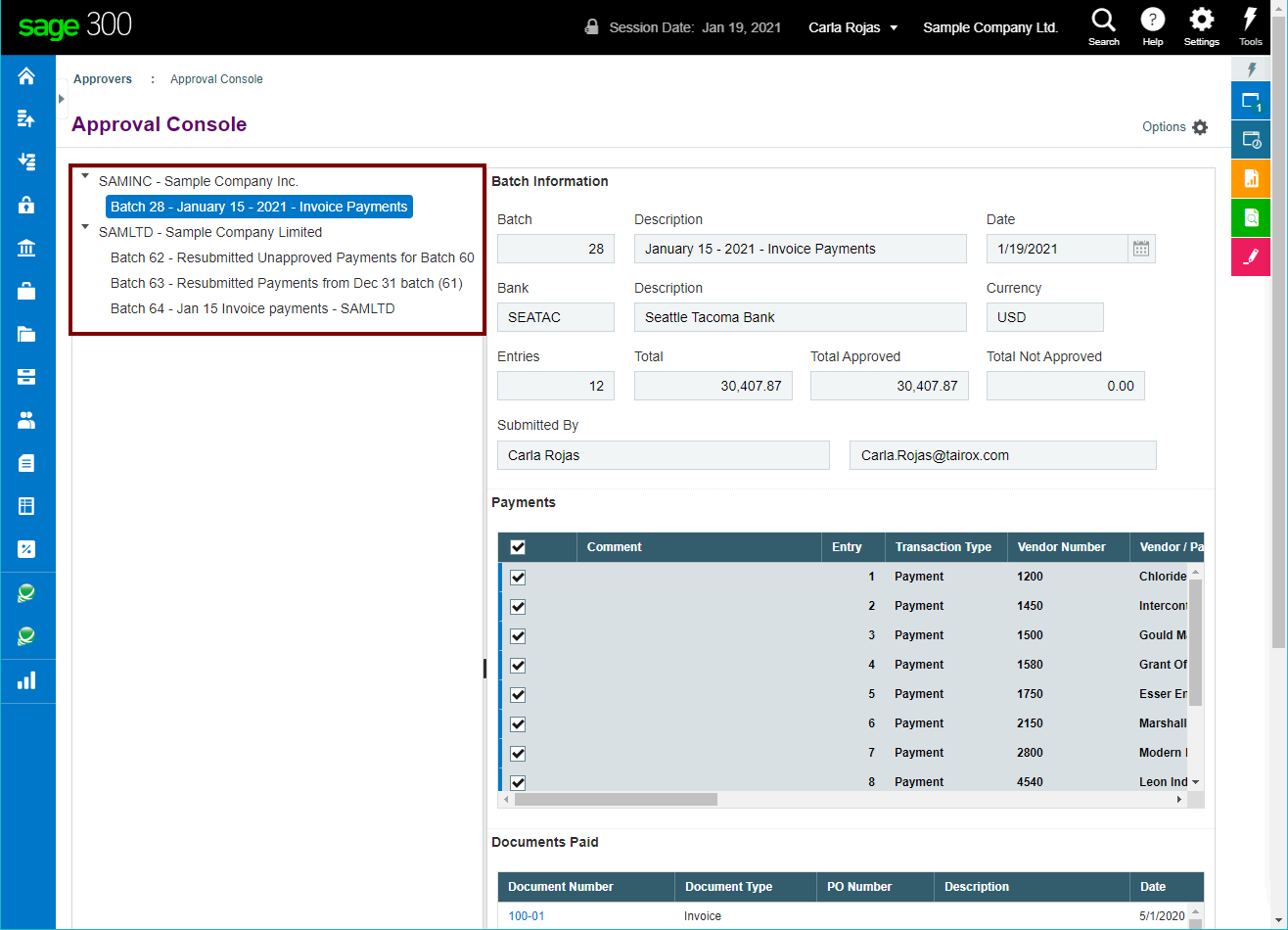1288x930 pixels.
Task: Toggle the select-all checkbox in Payments header
Action: pyautogui.click(x=518, y=547)
